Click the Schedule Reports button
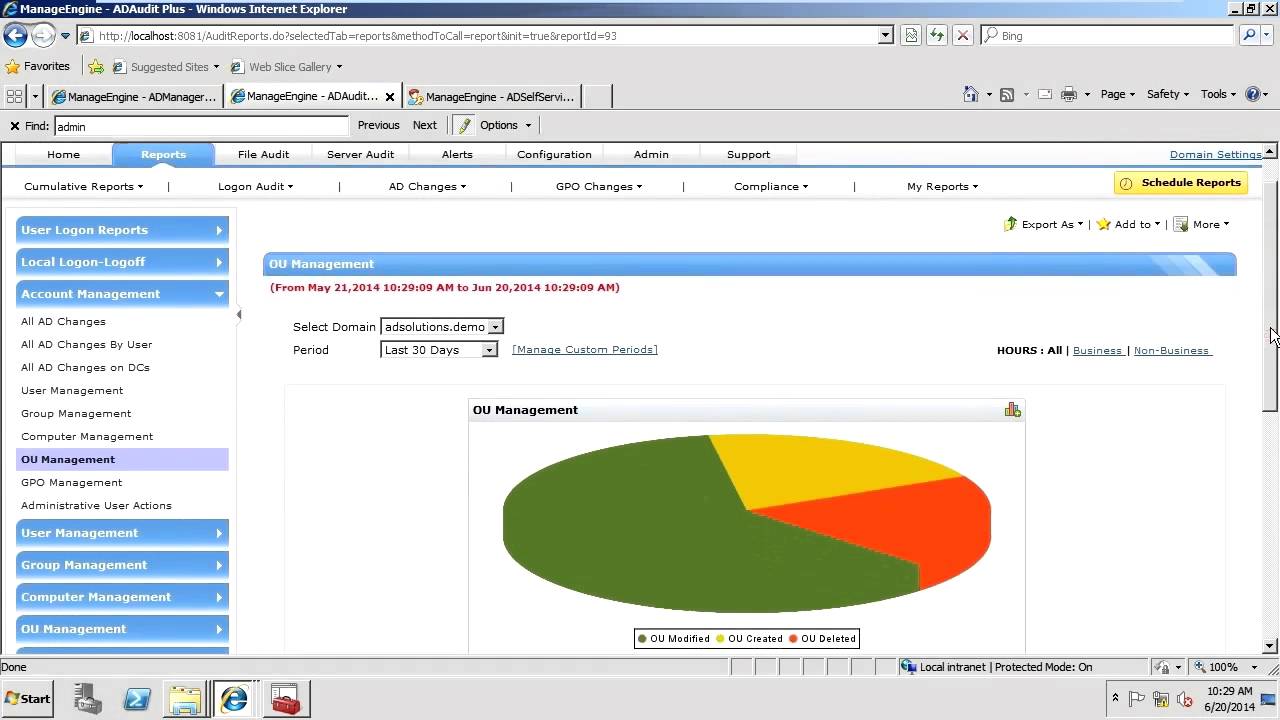 click(1180, 183)
